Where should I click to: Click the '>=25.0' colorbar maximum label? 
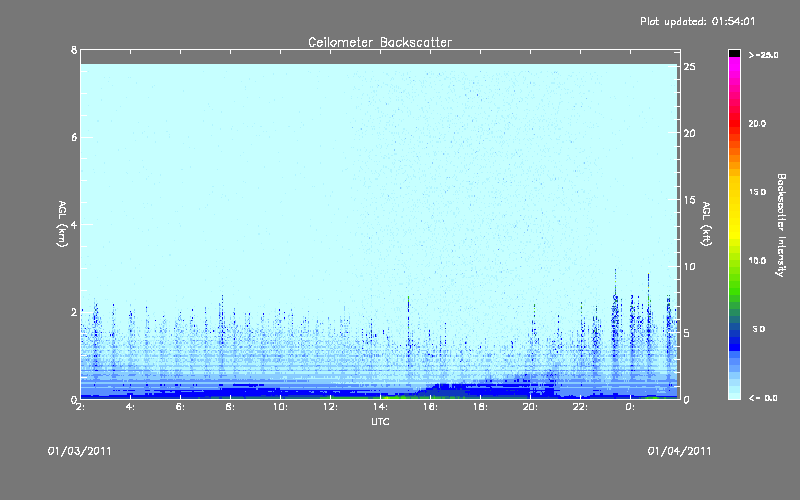tap(763, 55)
